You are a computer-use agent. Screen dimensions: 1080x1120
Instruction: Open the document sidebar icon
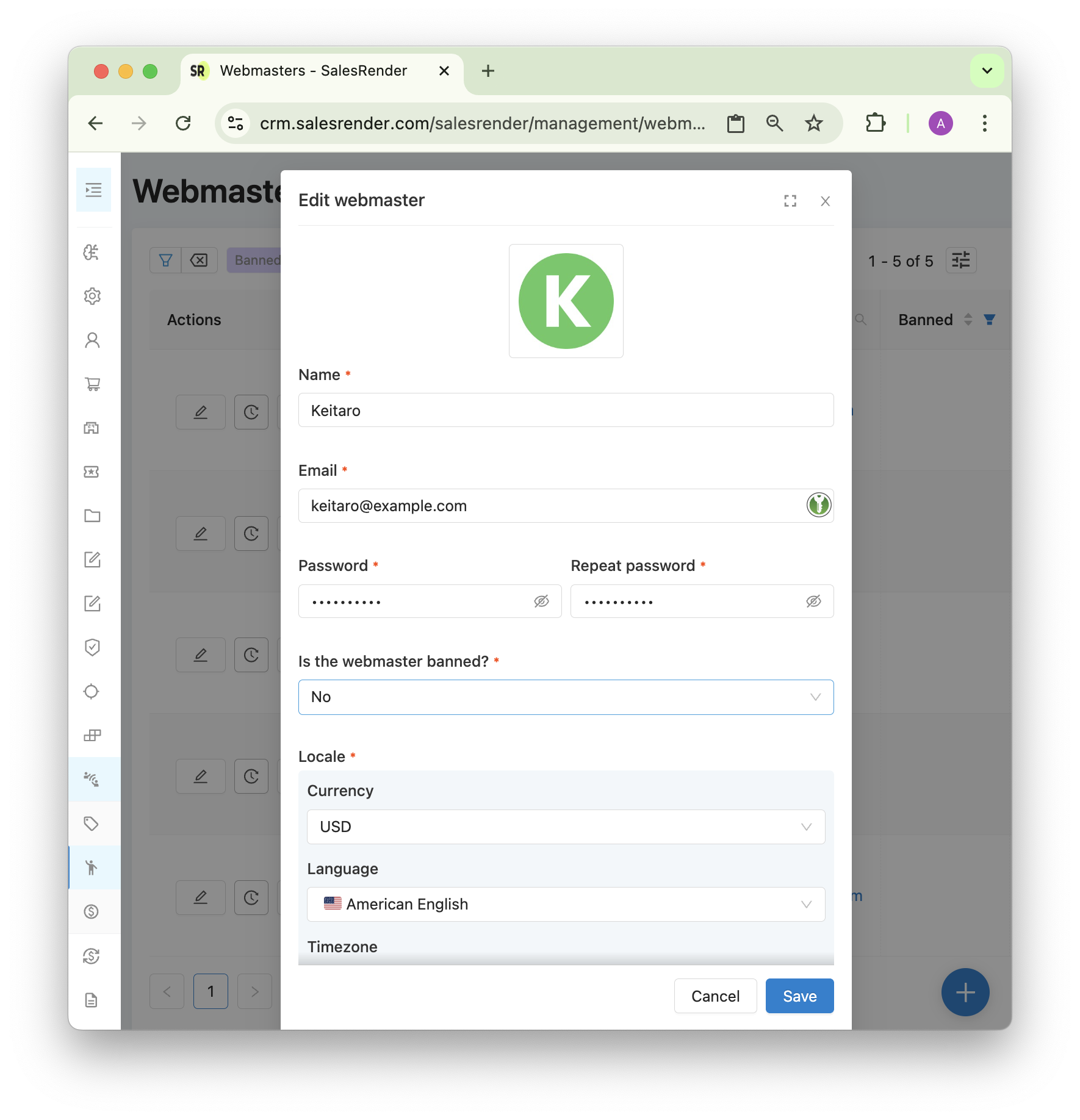(x=92, y=1000)
